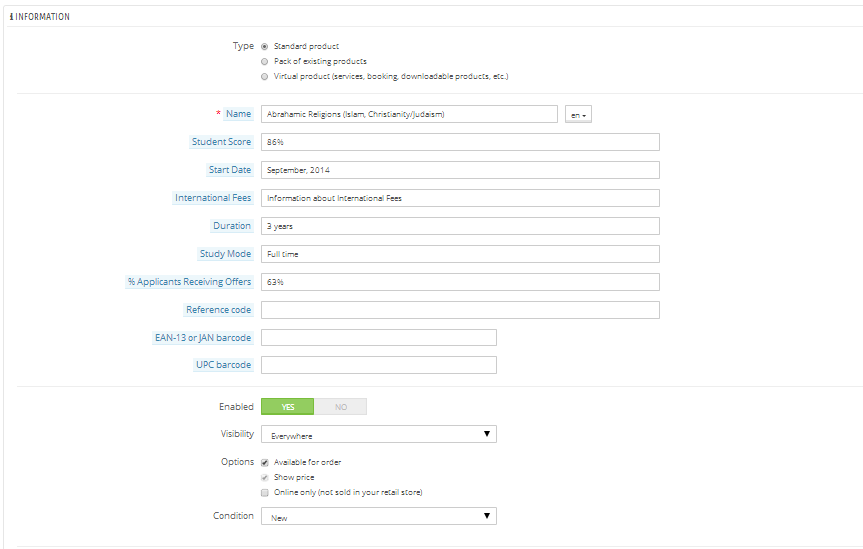Click the International Fees text box
Viewport: 863px width, 549px height.
point(460,198)
